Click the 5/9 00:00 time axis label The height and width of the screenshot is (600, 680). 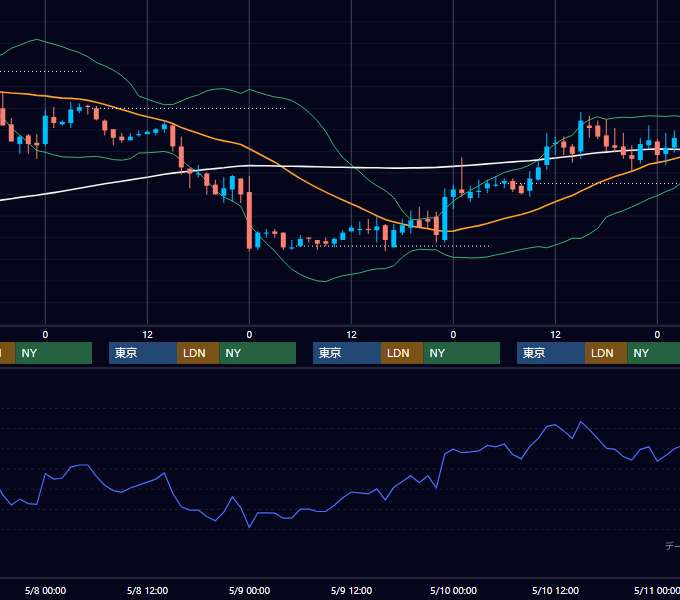(x=249, y=590)
